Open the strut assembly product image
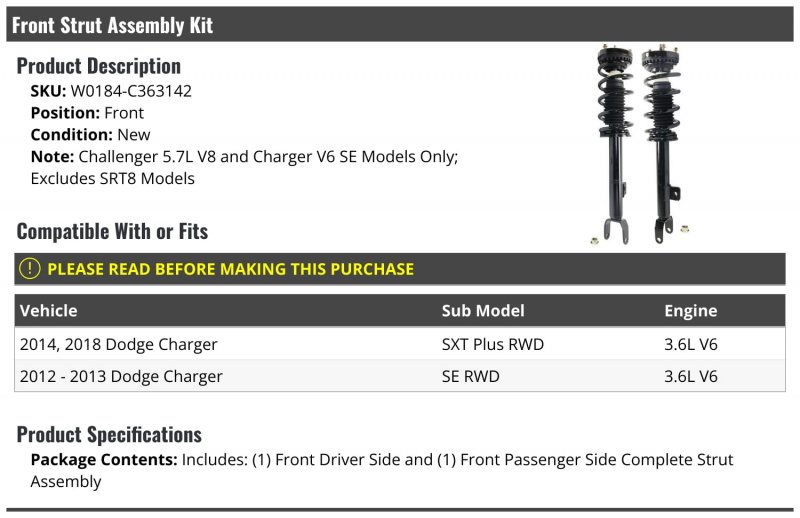800x518 pixels. [641, 144]
